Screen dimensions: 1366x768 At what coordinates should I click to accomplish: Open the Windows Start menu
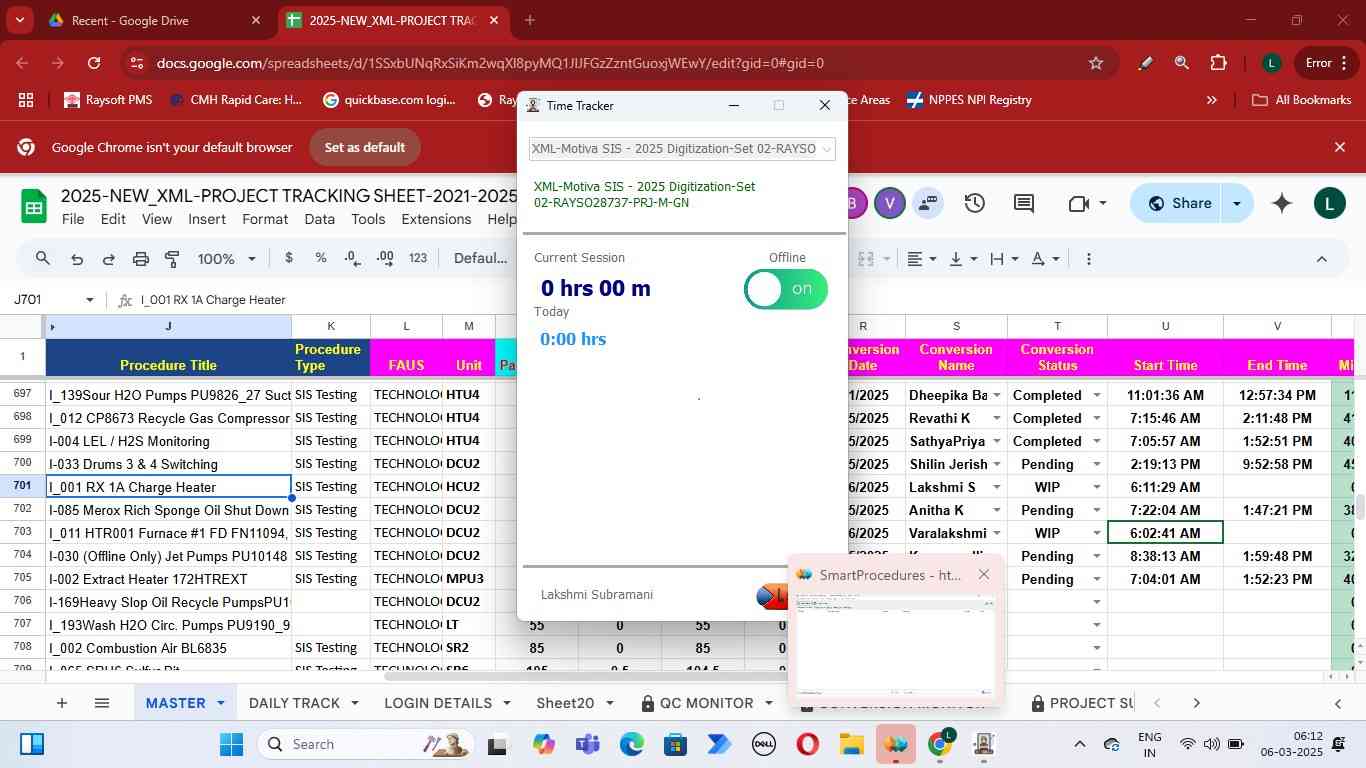[x=231, y=744]
